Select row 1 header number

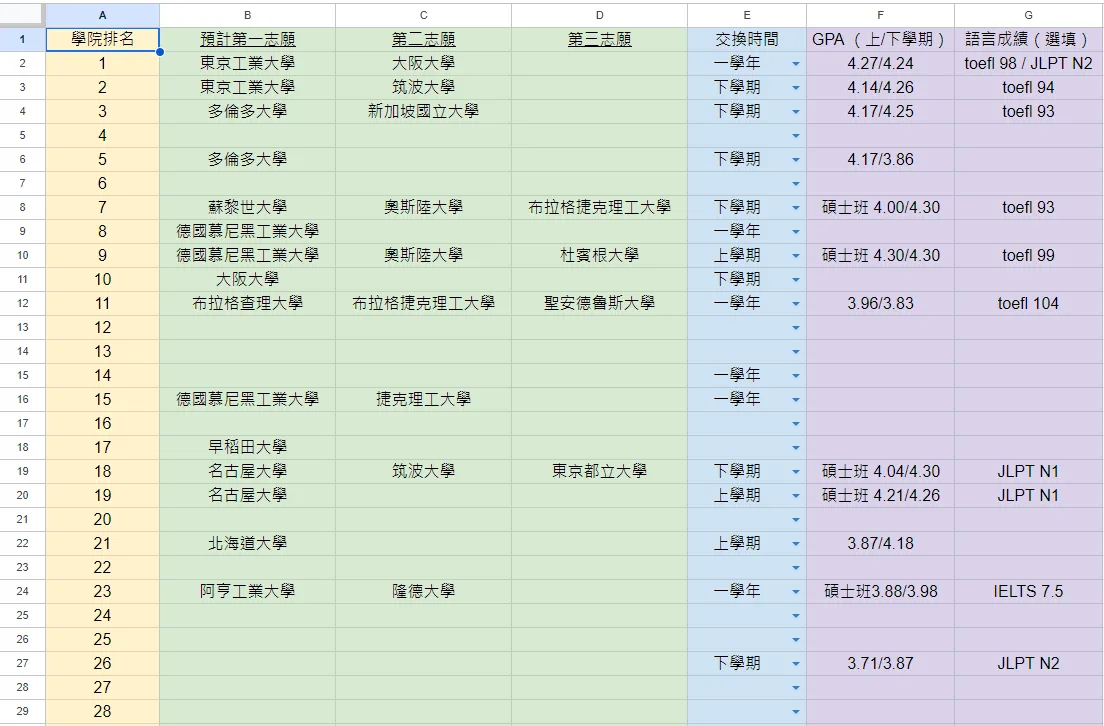tap(23, 39)
